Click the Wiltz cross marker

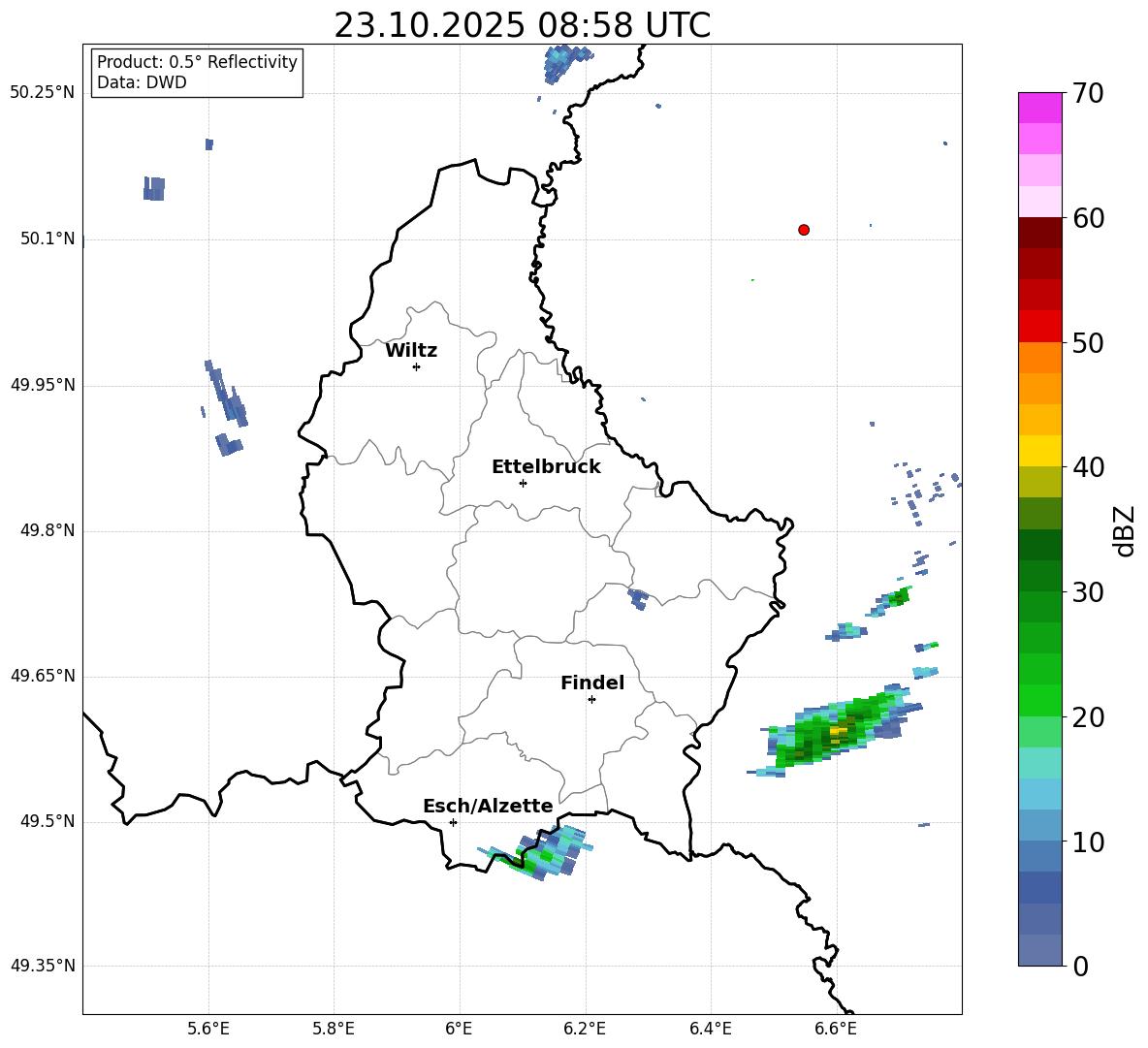416,366
